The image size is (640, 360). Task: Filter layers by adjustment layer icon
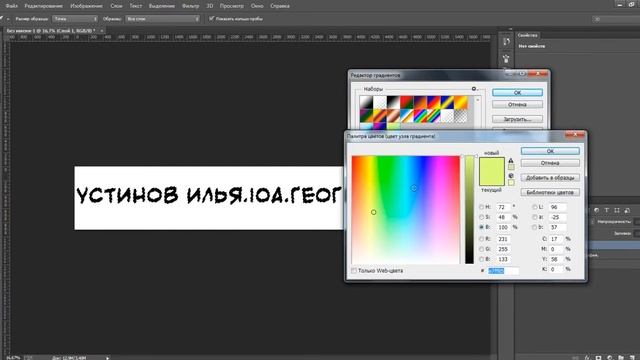[x=596, y=210]
